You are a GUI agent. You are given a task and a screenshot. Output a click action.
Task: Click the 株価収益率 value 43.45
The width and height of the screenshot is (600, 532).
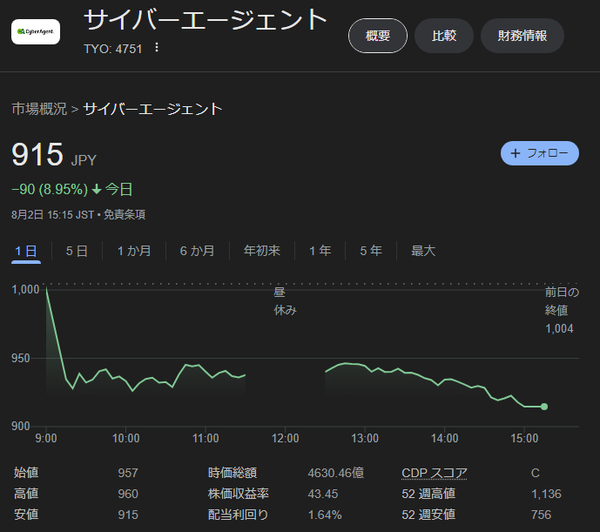[323, 494]
